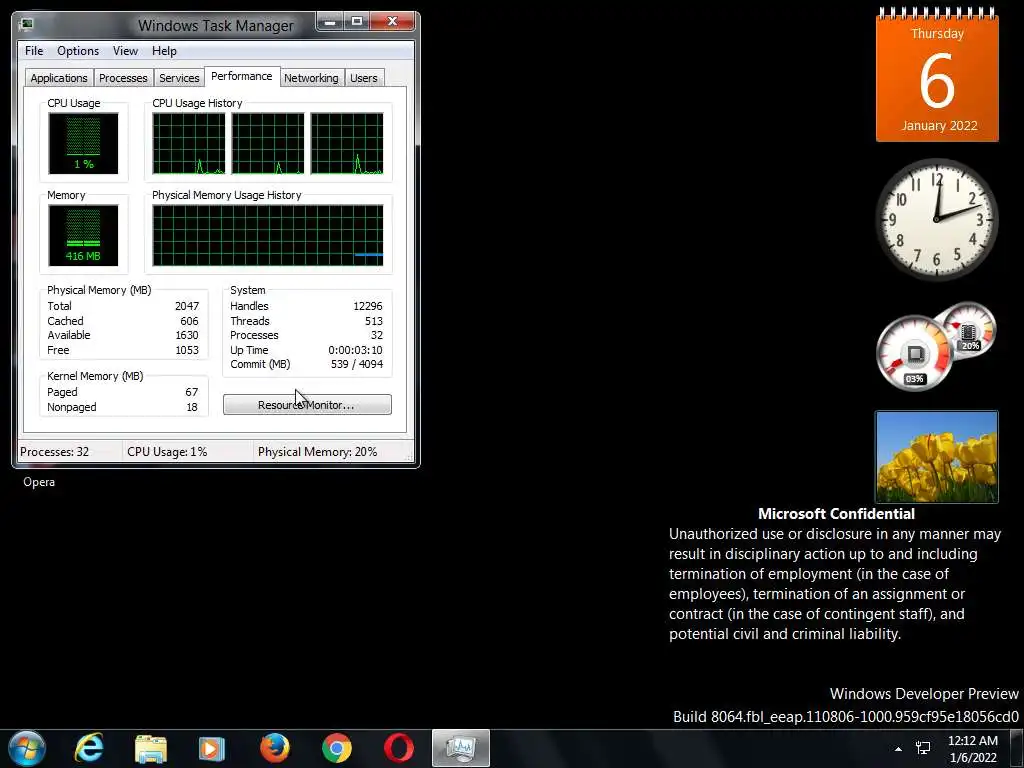The width and height of the screenshot is (1024, 768).
Task: Open the View menu
Action: 125,51
